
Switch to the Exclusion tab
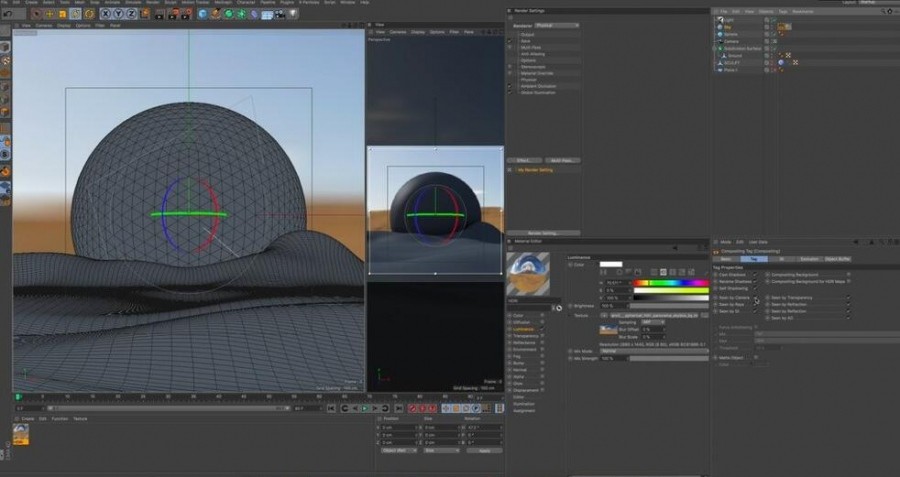809,259
